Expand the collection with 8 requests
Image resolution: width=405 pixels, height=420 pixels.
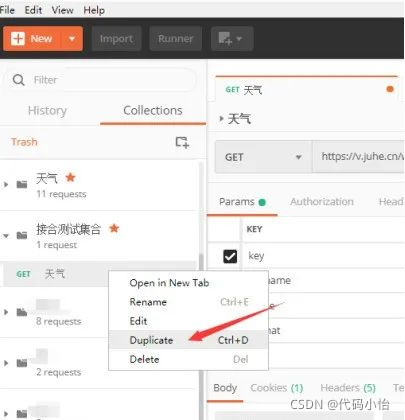point(6,312)
